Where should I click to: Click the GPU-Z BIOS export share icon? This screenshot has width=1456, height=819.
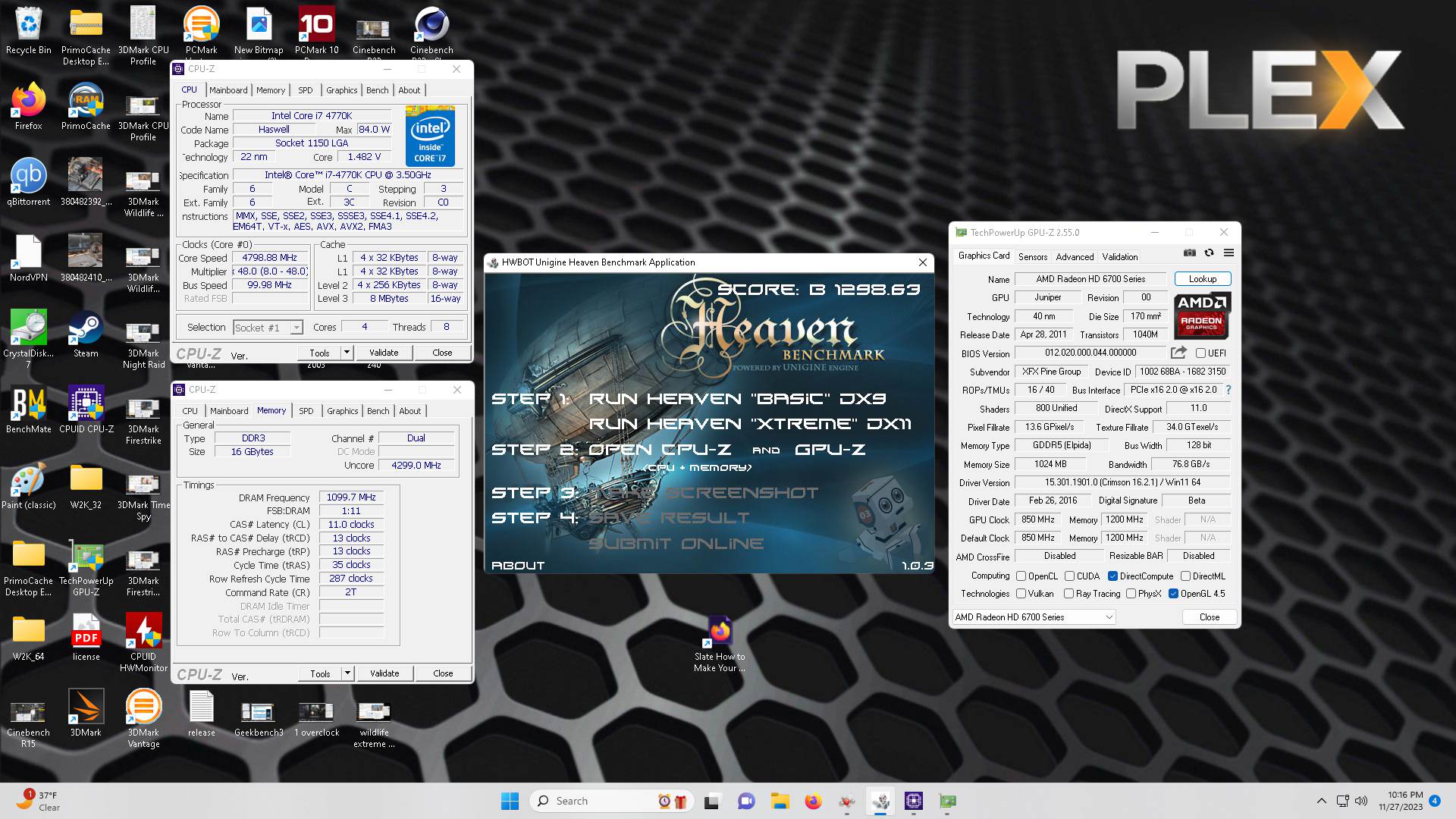pos(1178,353)
